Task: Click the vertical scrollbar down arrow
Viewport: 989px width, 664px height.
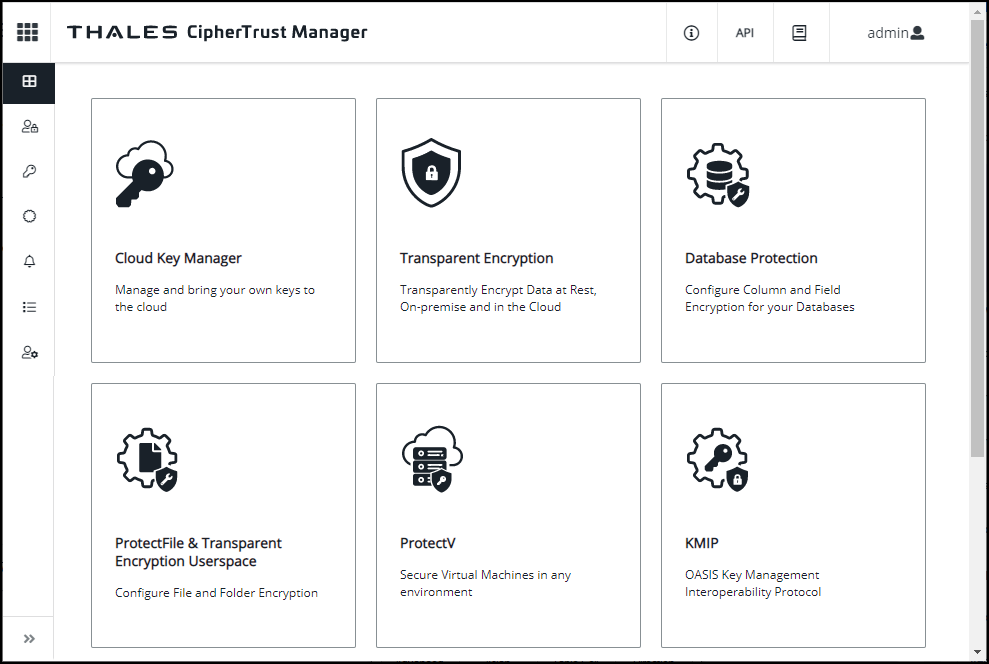Action: point(977,652)
